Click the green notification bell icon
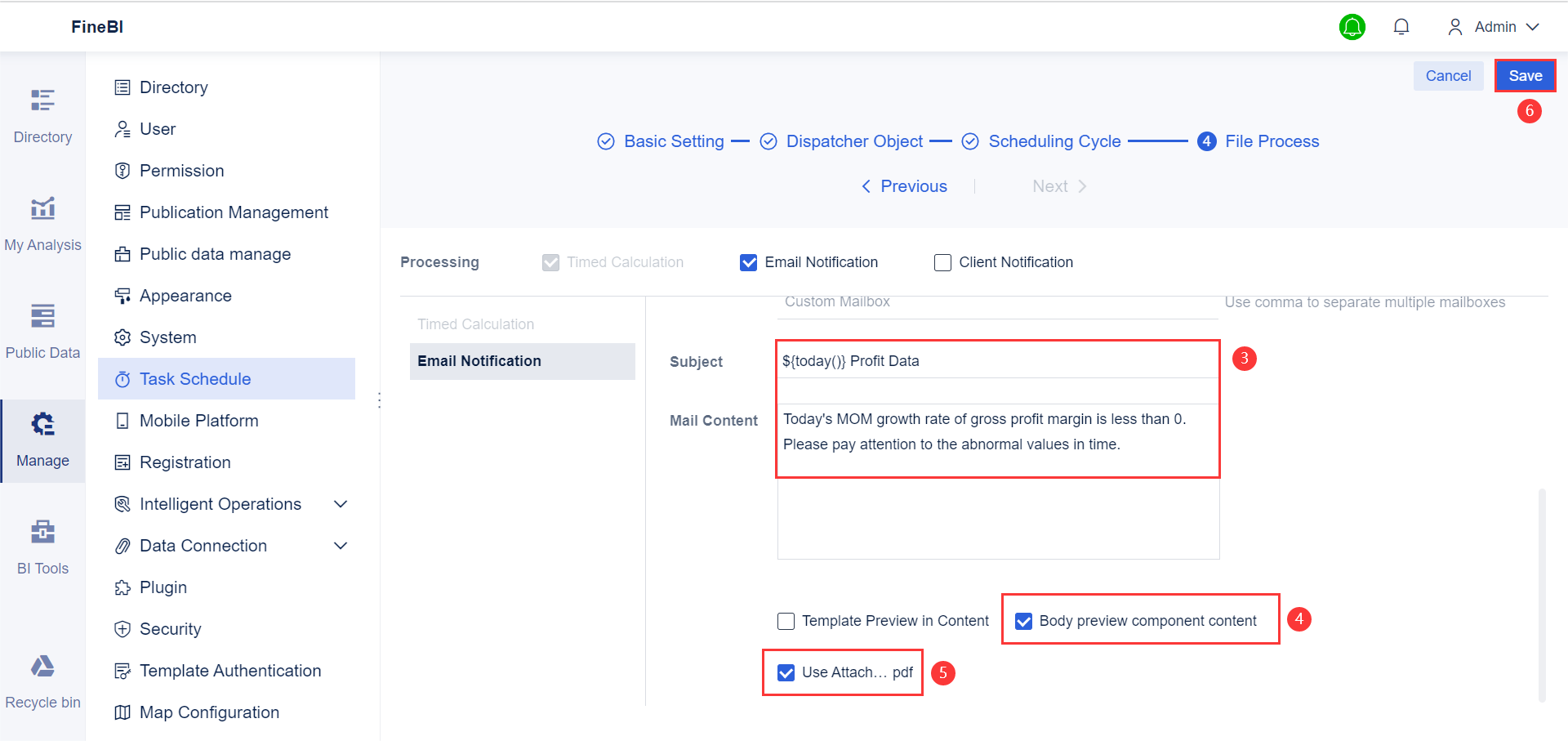 [1352, 27]
